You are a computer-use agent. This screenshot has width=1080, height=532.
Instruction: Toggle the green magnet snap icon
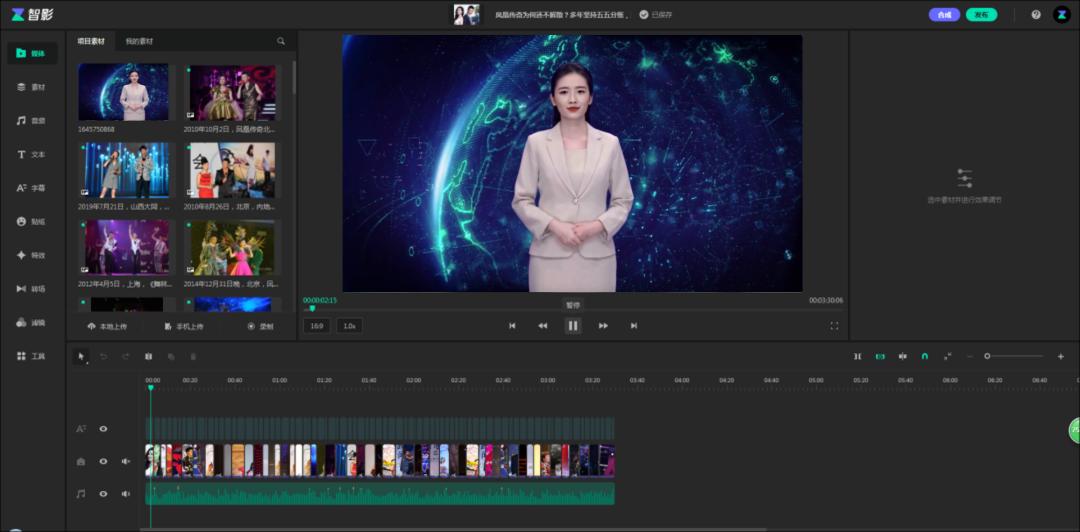(x=925, y=356)
